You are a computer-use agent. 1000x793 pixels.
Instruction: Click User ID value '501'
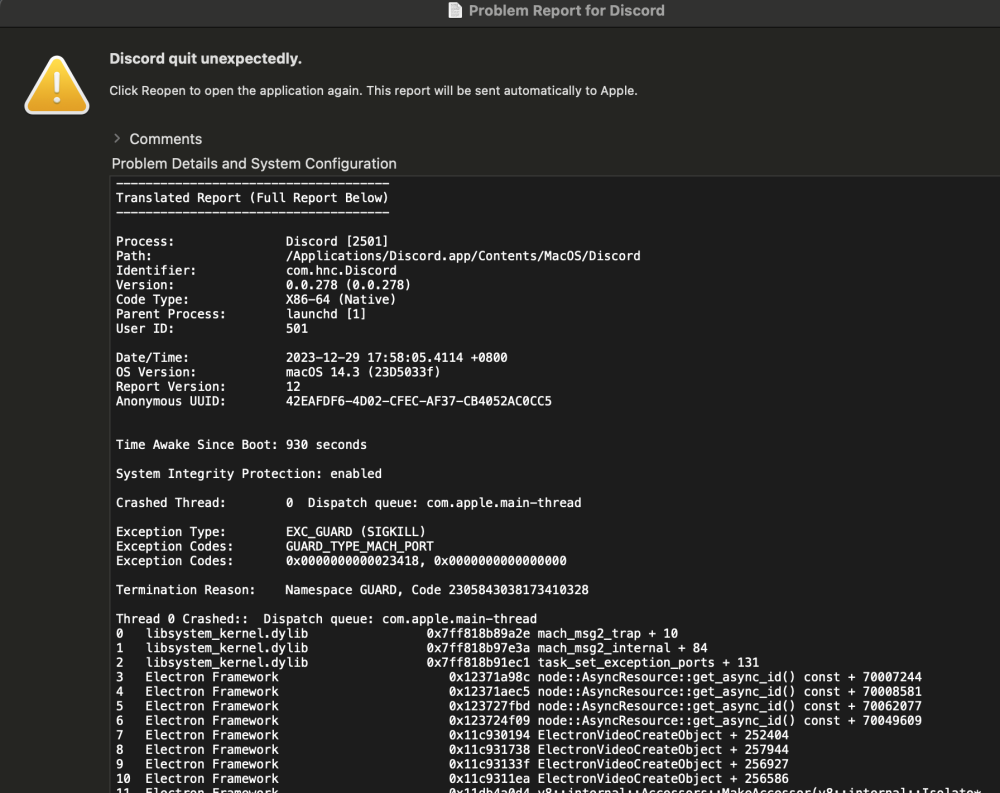coord(297,329)
